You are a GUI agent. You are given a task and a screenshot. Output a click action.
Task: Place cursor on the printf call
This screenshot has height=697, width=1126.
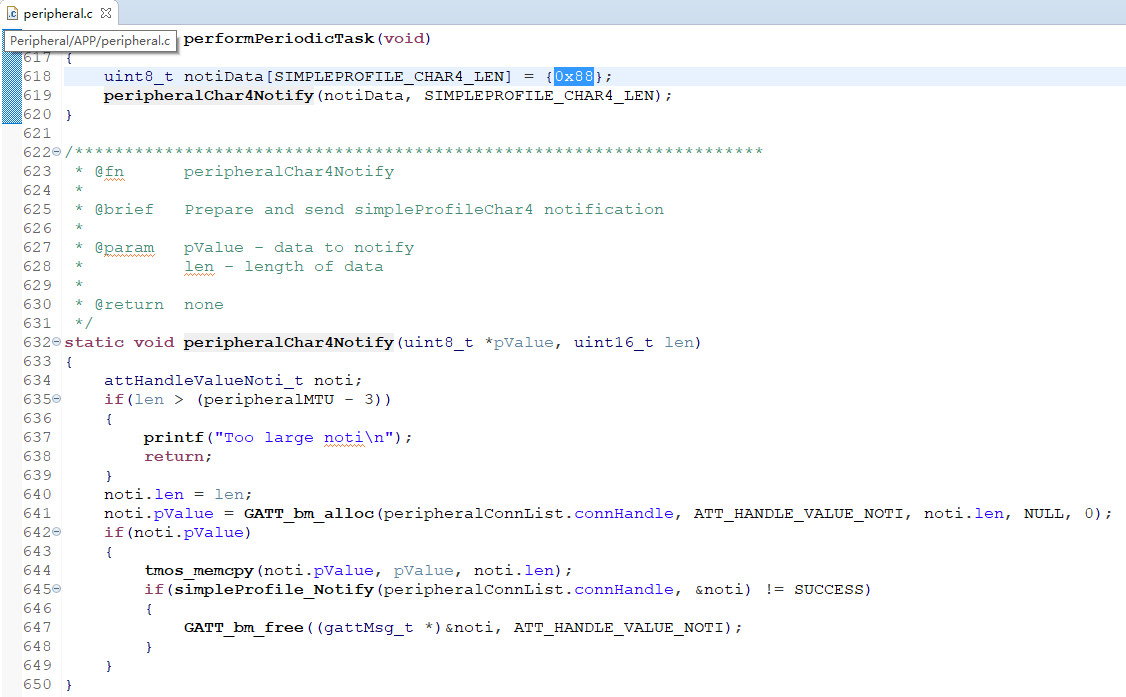169,437
